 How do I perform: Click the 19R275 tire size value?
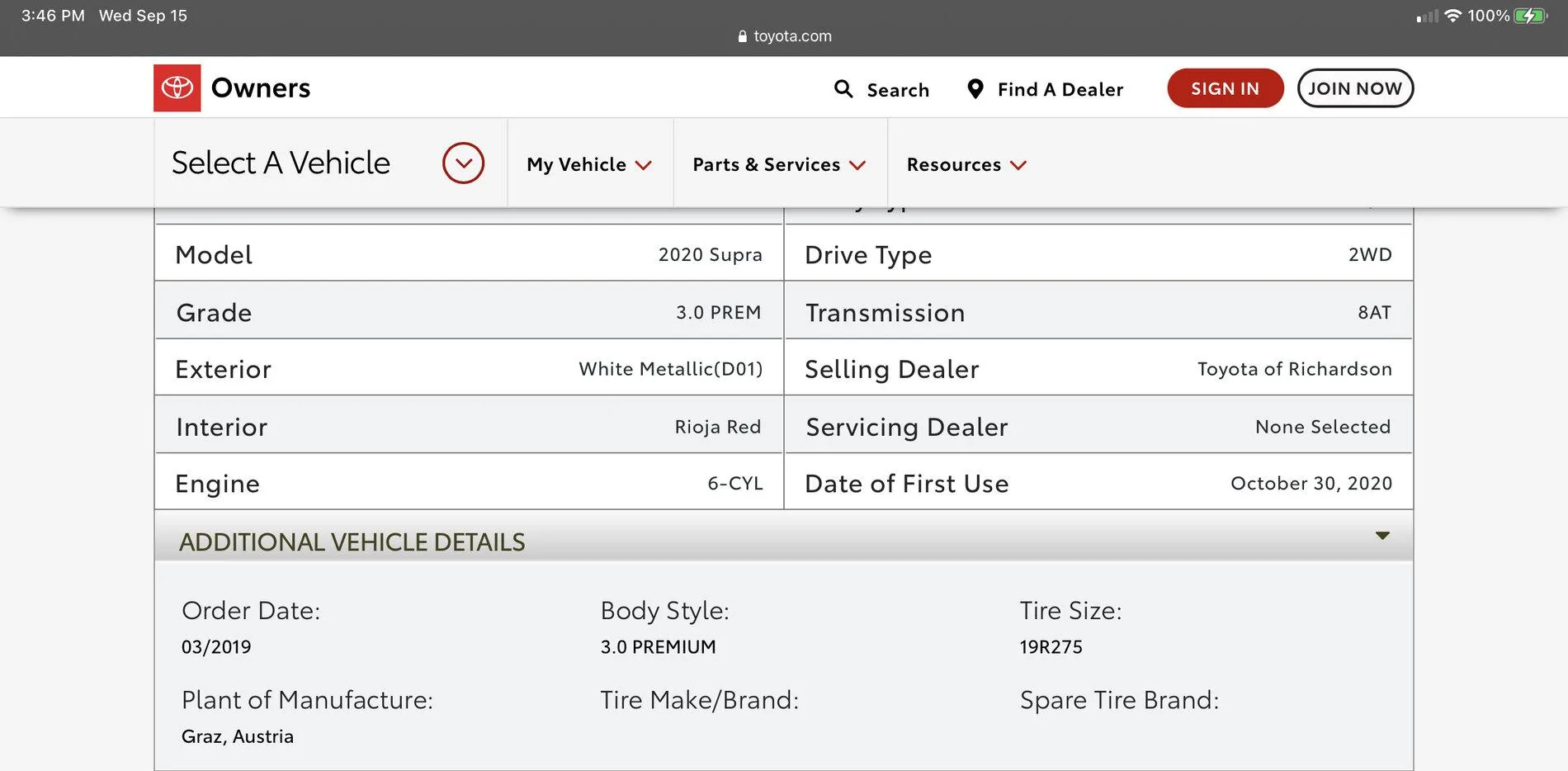pos(1051,647)
